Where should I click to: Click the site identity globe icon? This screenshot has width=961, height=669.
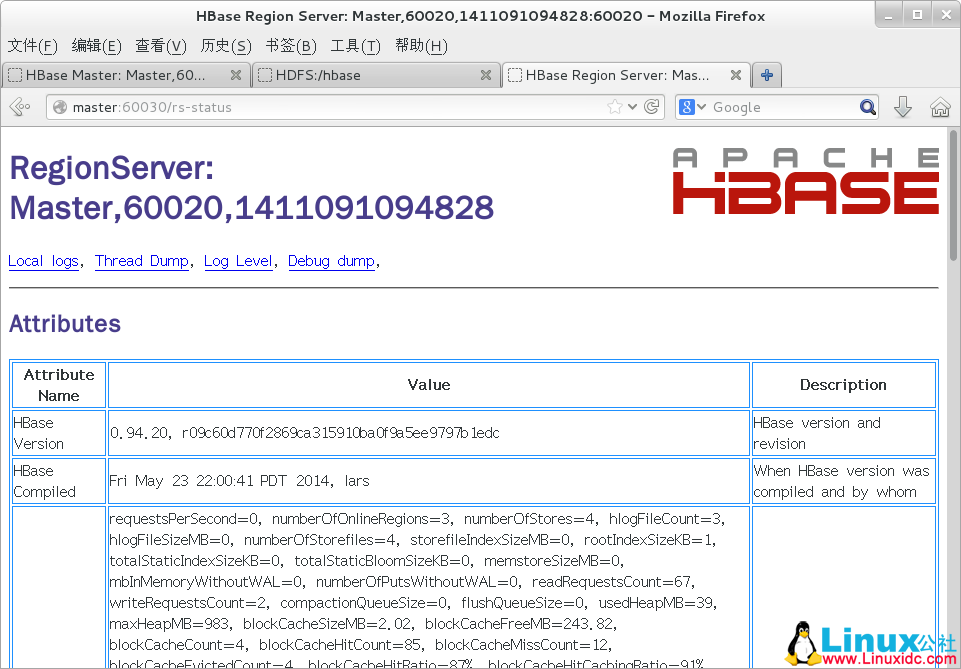(x=60, y=107)
